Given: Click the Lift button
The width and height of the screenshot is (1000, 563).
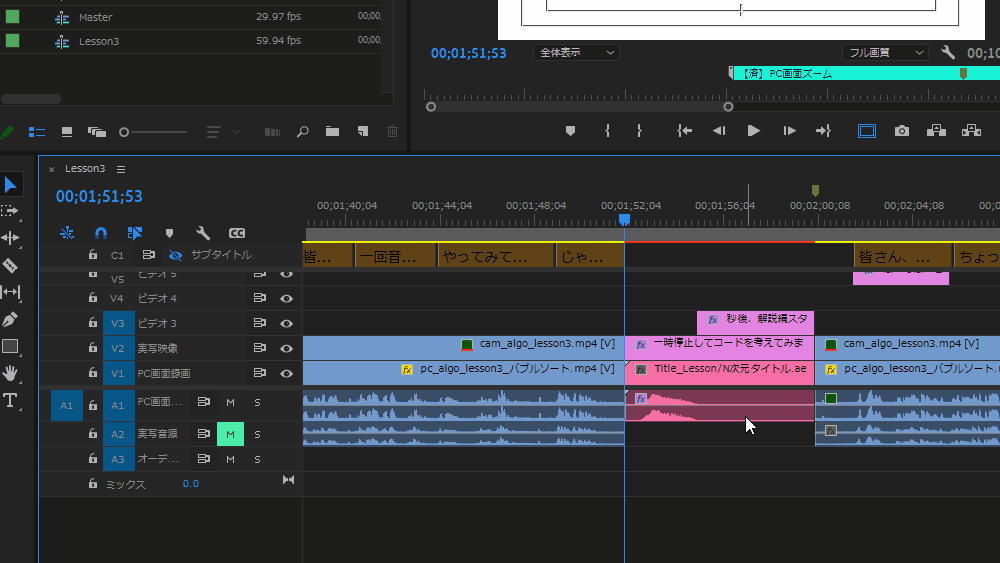Looking at the screenshot, I should click(936, 131).
